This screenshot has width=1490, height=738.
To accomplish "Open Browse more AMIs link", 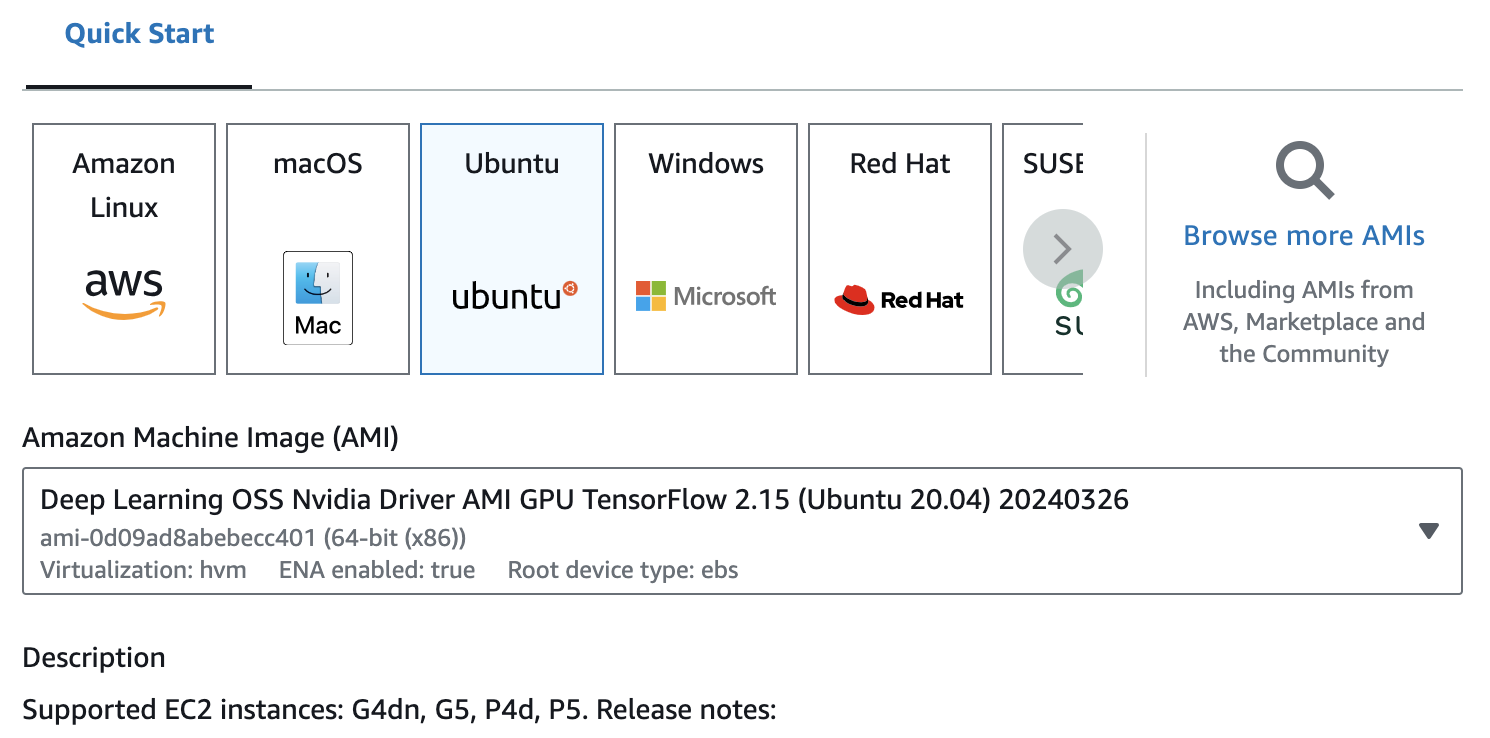I will click(x=1304, y=236).
